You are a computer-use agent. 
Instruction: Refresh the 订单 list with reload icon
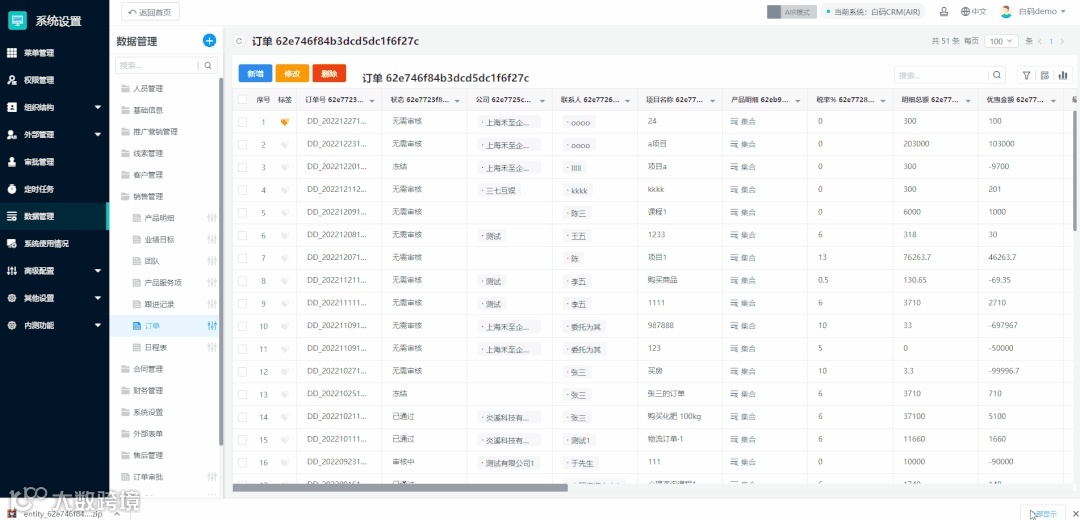[239, 41]
